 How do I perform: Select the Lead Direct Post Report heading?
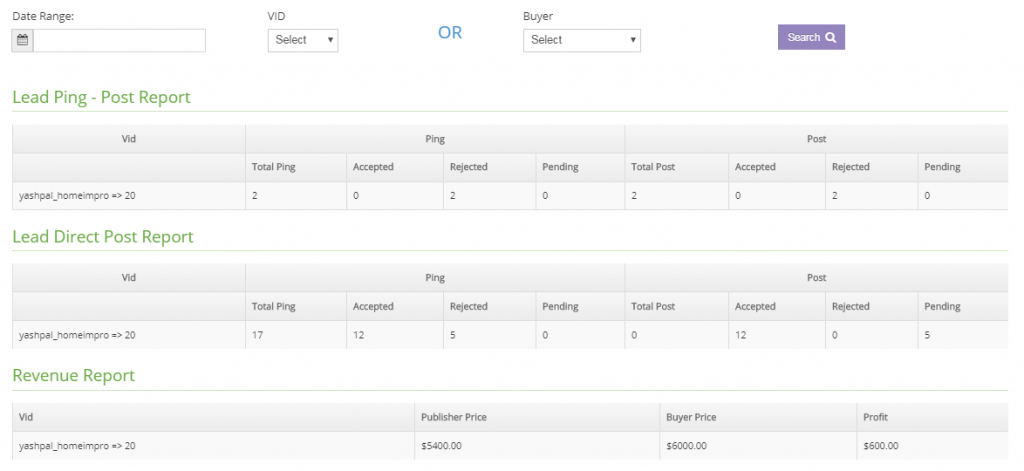coord(103,236)
